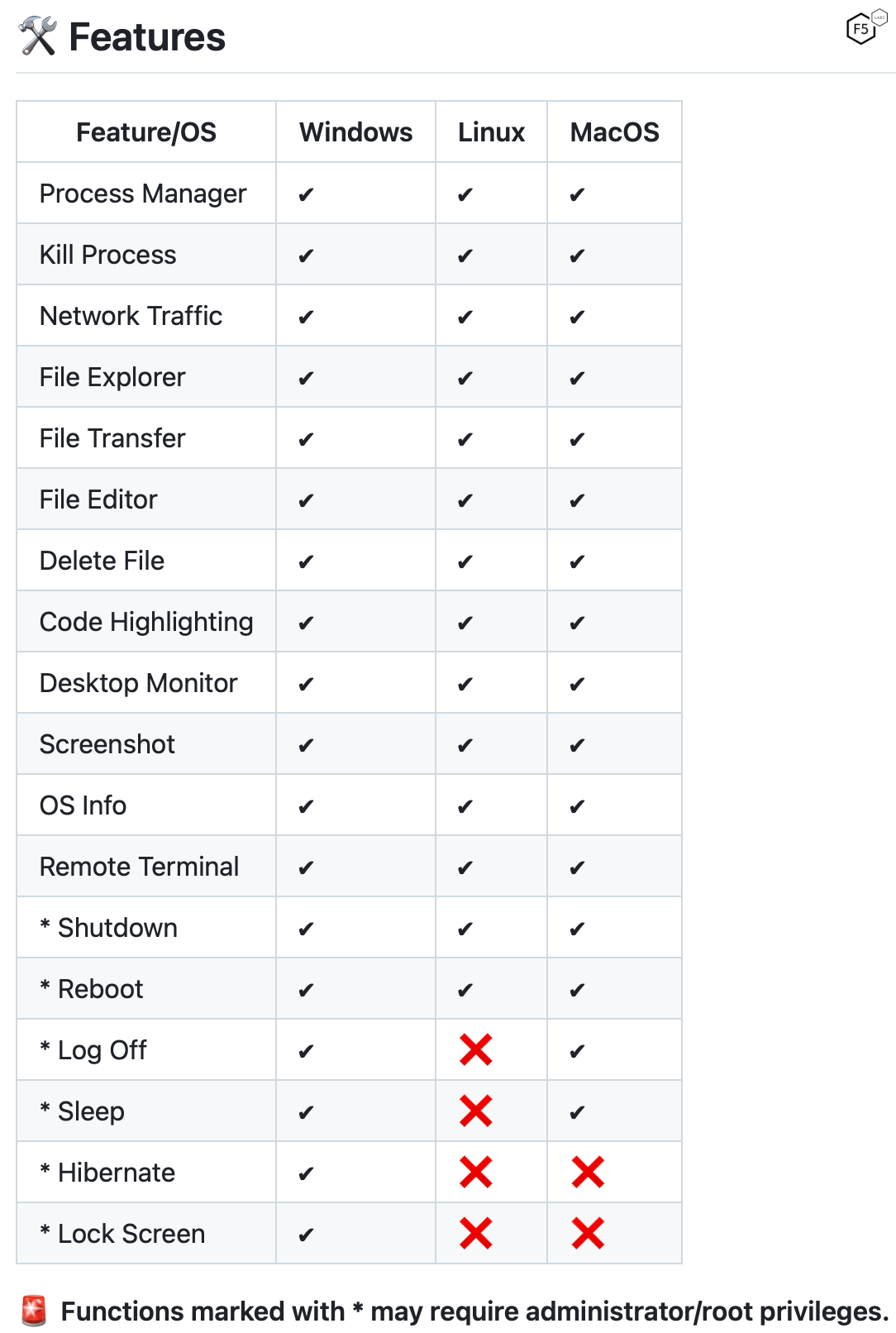Viewport: 896px width, 1333px height.
Task: Click the MacOS column header
Action: pos(615,132)
